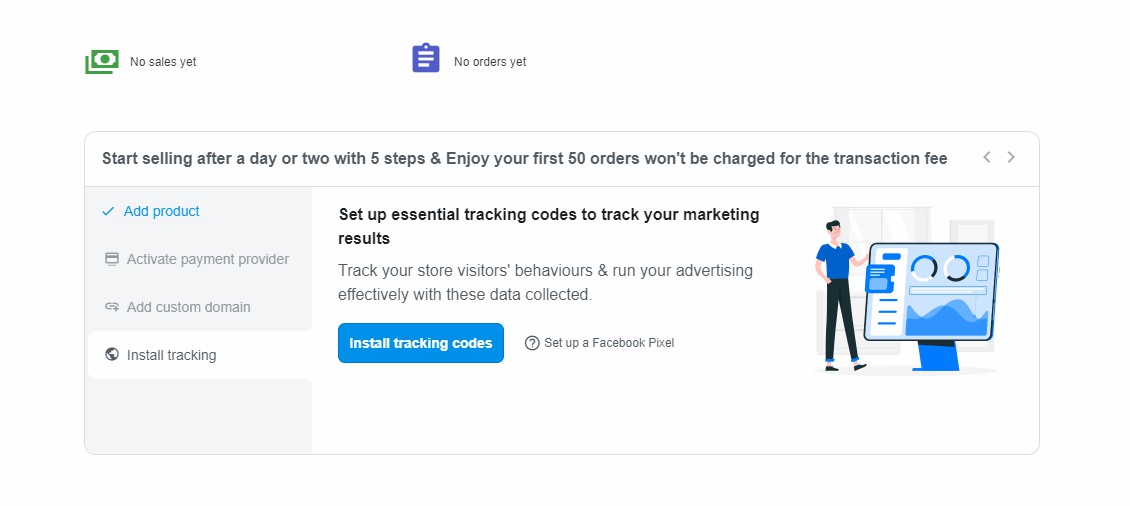Click the No orders yet label
The image size is (1130, 506).
(x=490, y=62)
